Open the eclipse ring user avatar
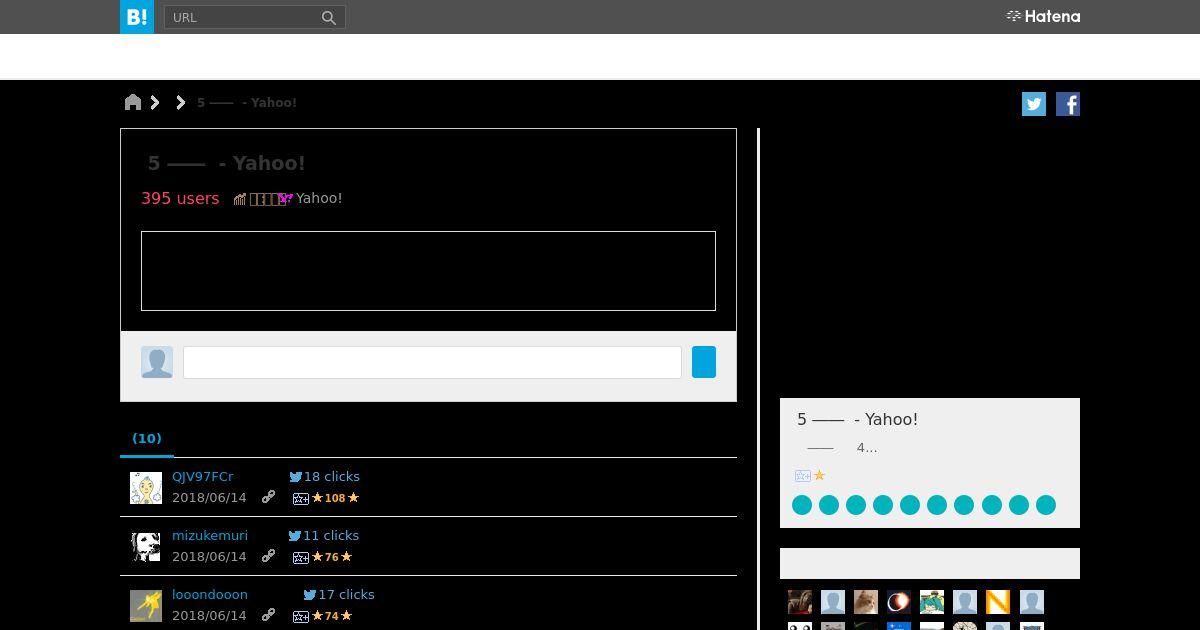This screenshot has height=630, width=1200. (x=899, y=602)
